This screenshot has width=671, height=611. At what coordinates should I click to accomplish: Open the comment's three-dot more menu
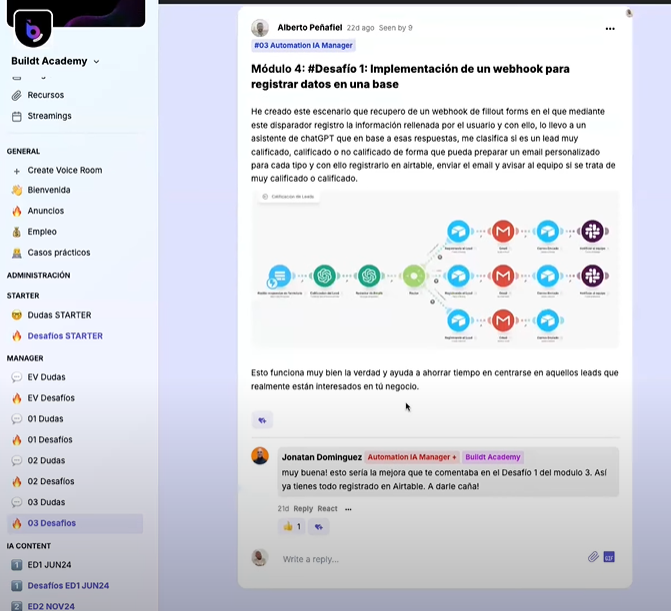coord(348,508)
